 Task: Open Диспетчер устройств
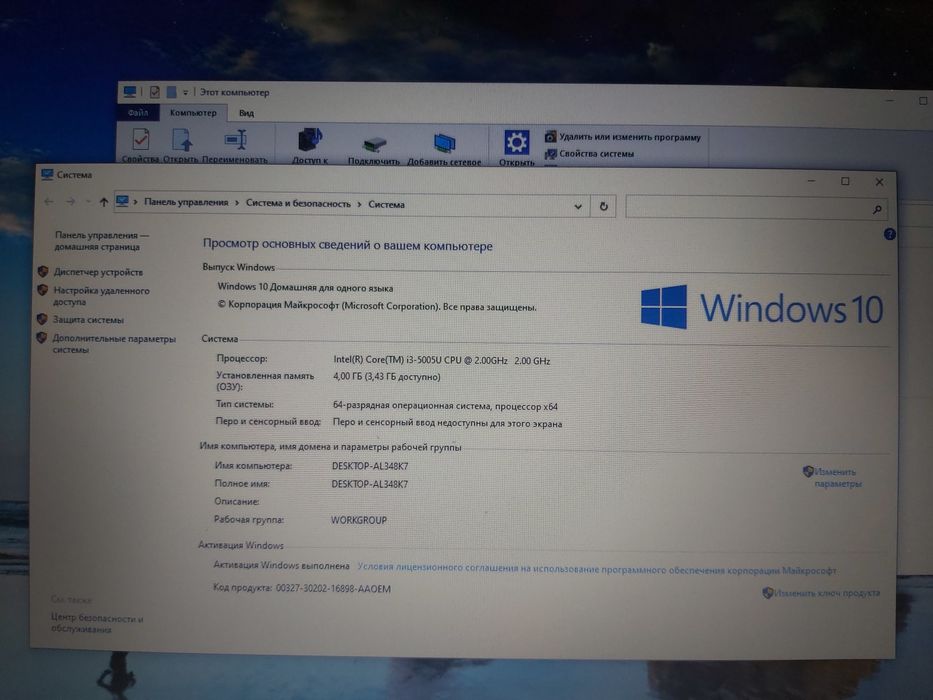(x=98, y=272)
